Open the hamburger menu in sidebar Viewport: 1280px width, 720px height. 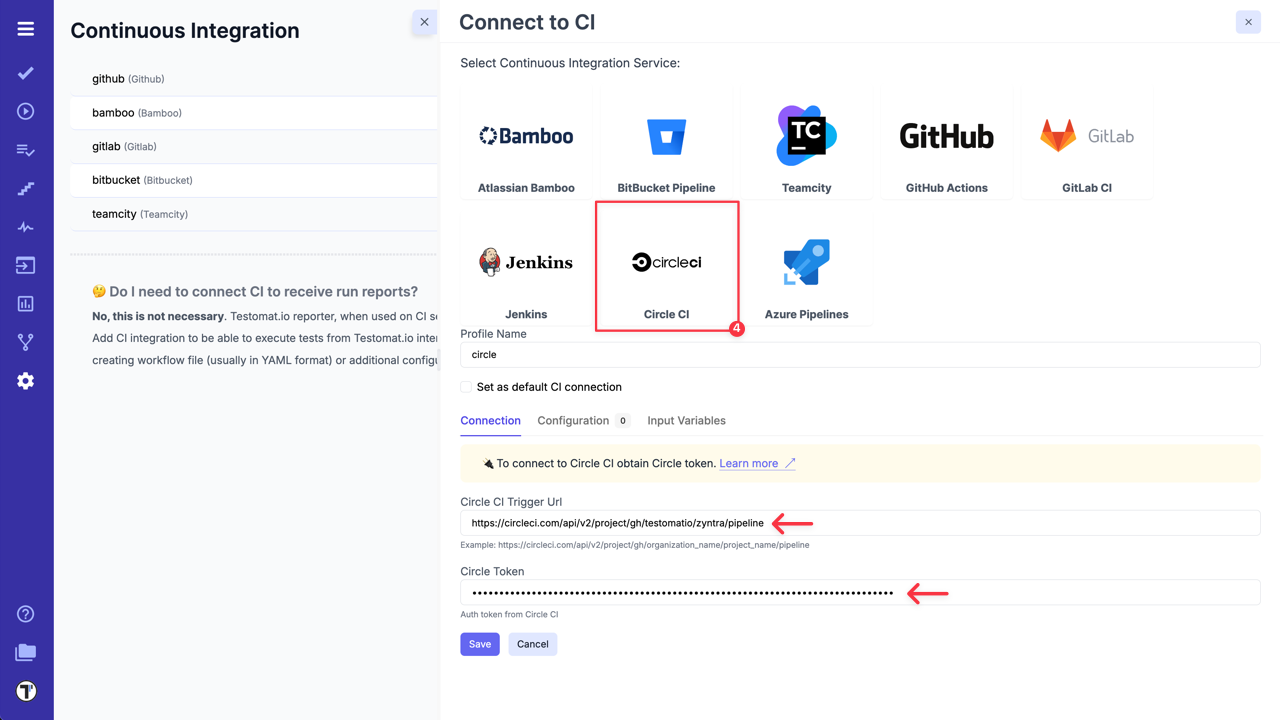(x=26, y=29)
